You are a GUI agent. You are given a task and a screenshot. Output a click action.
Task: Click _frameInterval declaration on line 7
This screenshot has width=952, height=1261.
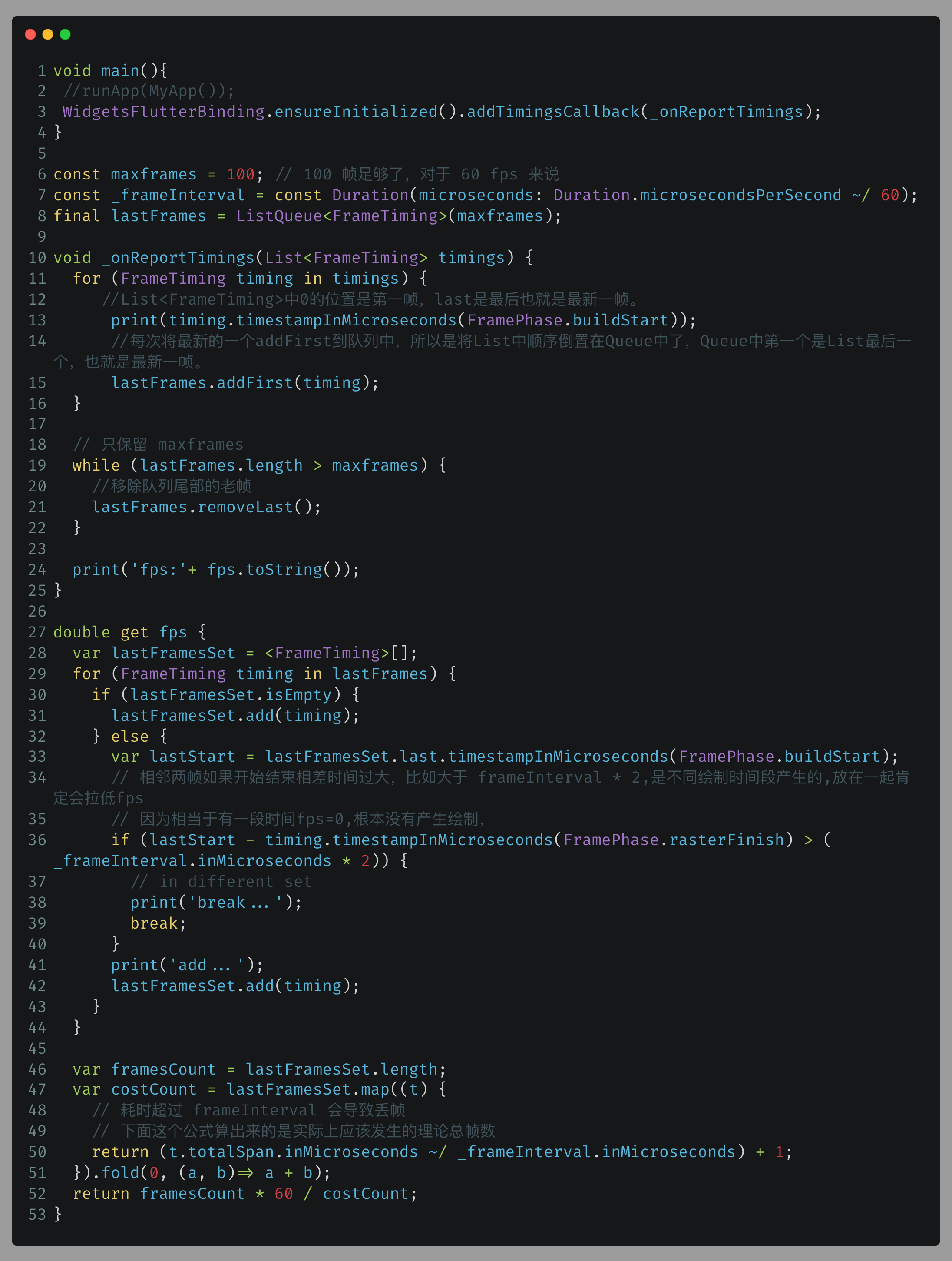[x=178, y=196]
